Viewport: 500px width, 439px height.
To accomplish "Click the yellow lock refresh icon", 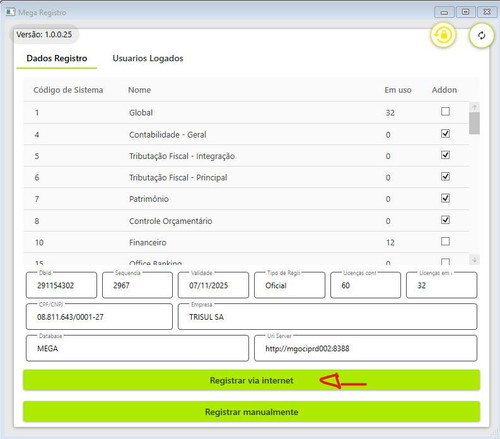I will 443,35.
